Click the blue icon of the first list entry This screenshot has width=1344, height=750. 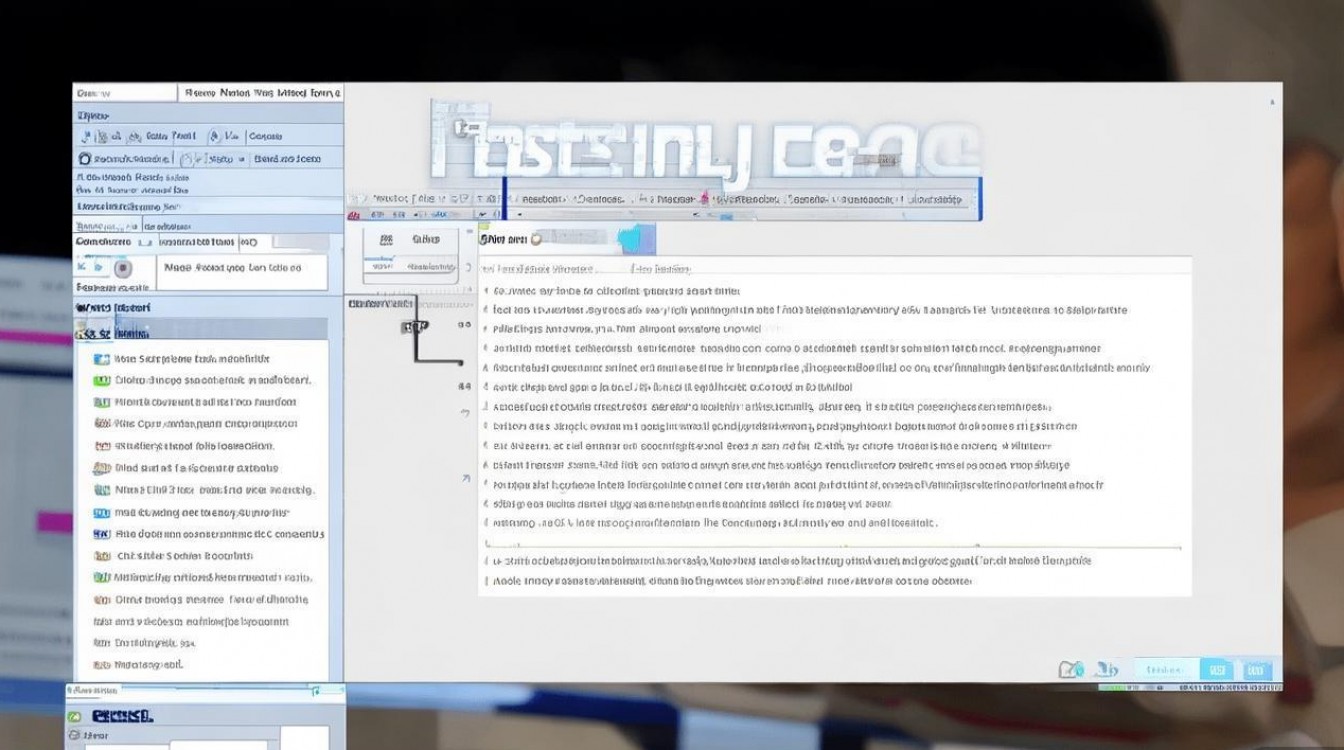click(101, 359)
